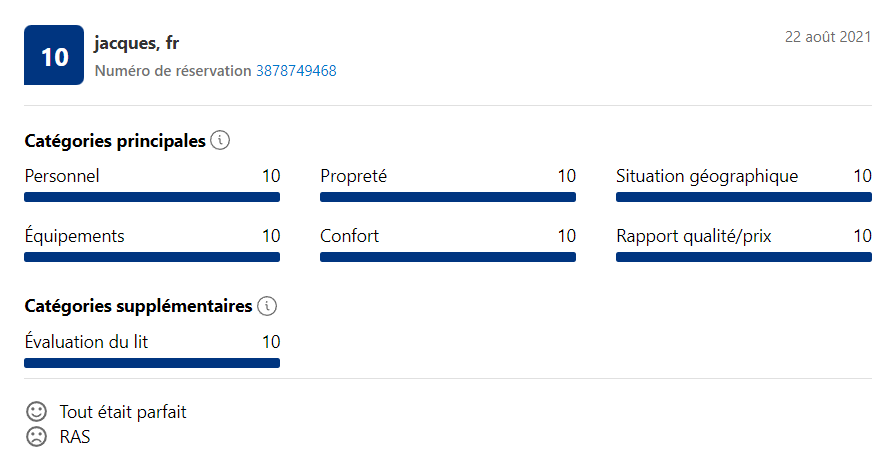The image size is (896, 460).
Task: Click reviewer name jacques, fr
Action: 137,43
